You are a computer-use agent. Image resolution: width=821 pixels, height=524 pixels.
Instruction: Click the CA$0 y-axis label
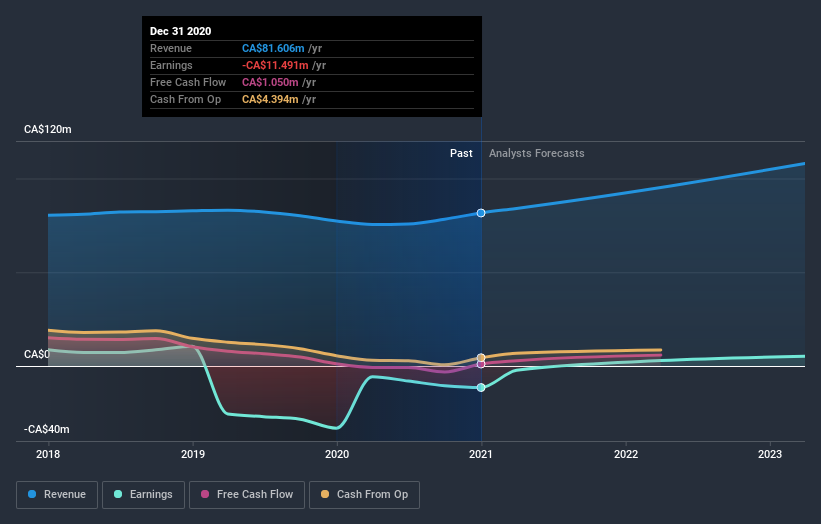pos(37,354)
